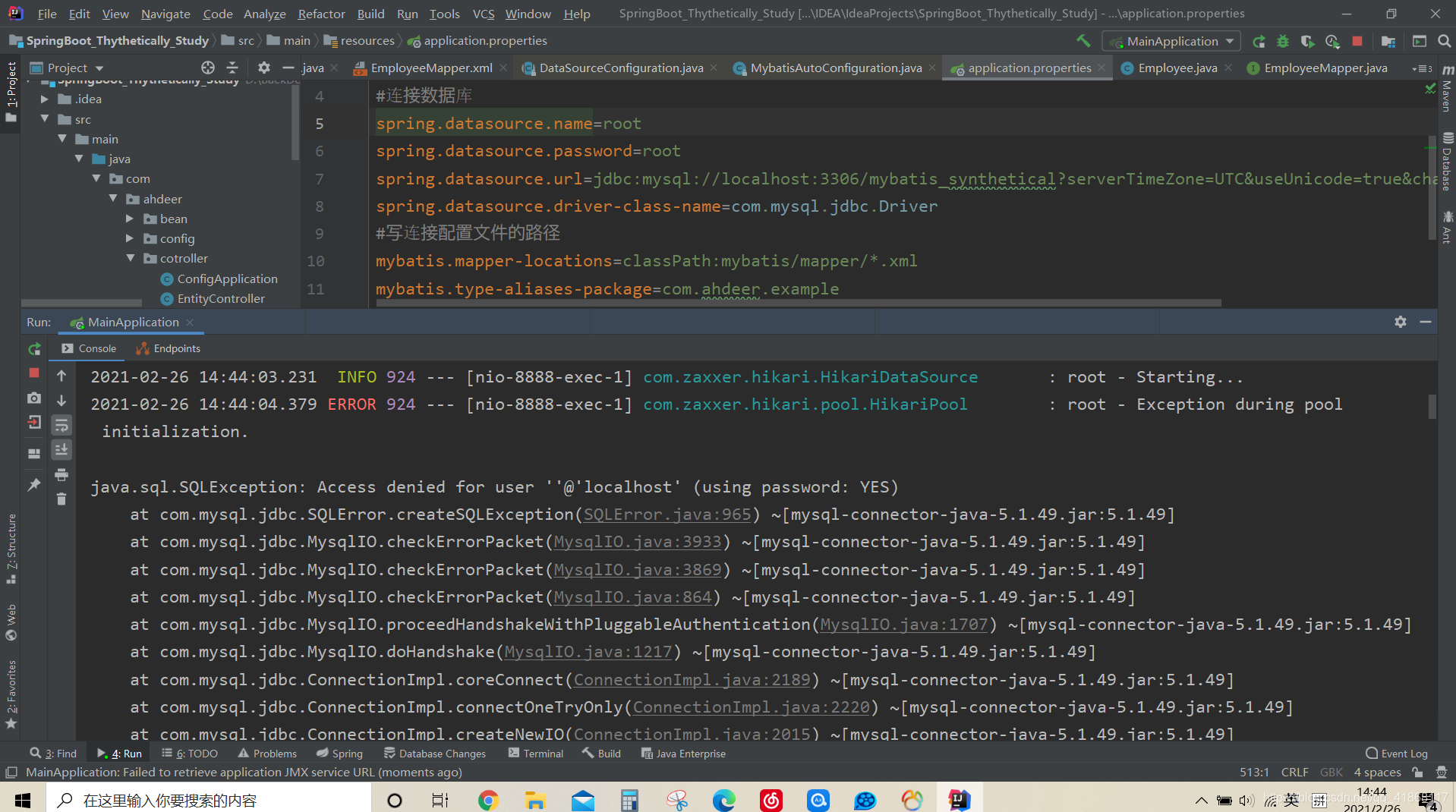Collapse the ahdeer package
The width and height of the screenshot is (1456, 812).
coord(113,199)
